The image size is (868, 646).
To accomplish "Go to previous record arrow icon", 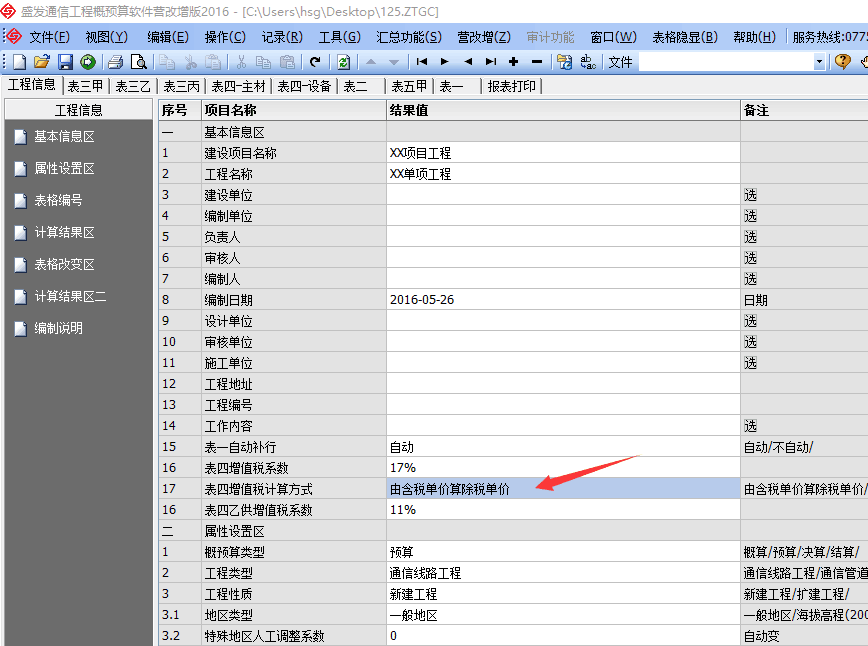I will [x=468, y=62].
